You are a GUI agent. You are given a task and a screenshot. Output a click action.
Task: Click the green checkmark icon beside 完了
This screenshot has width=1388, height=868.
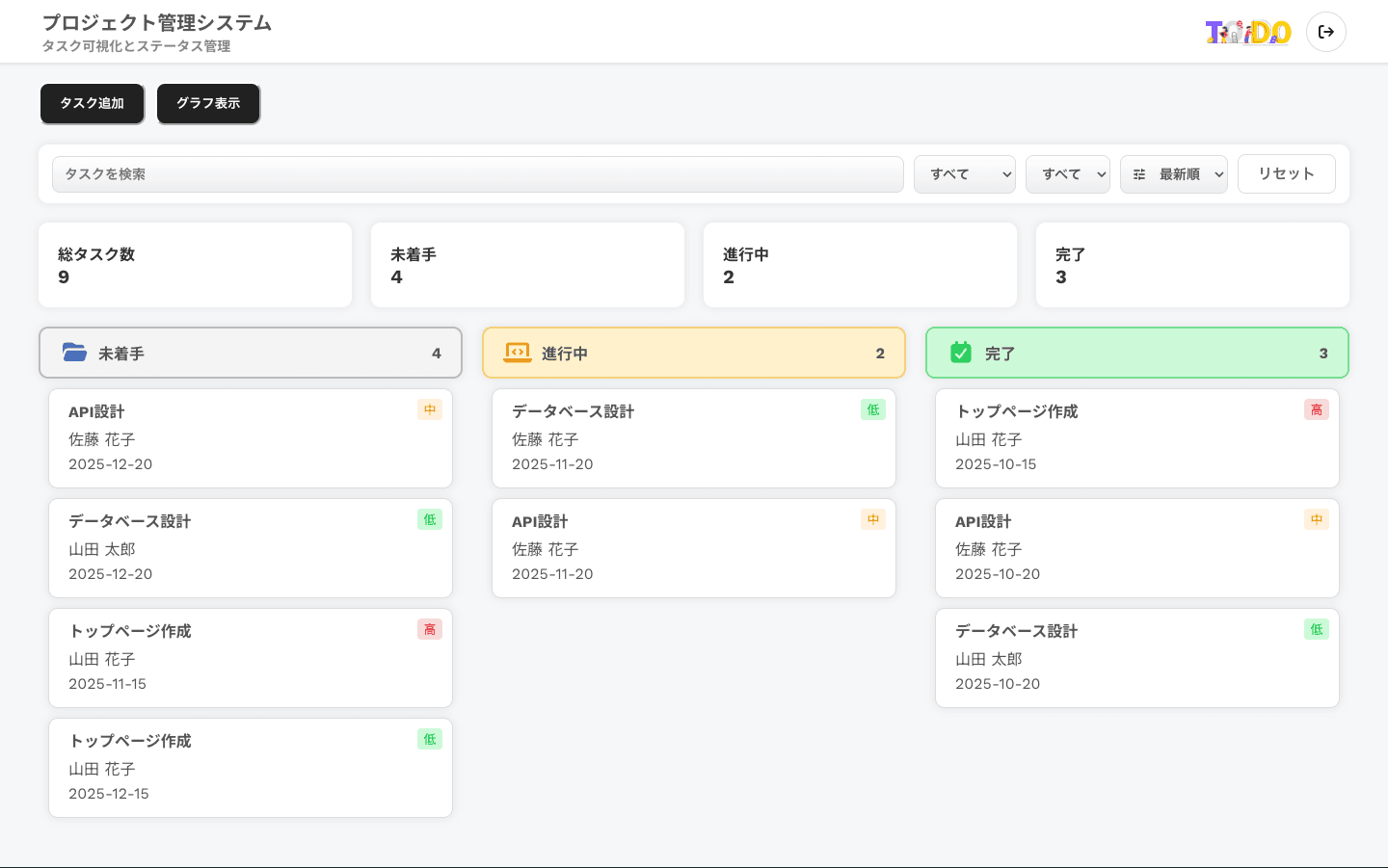click(x=962, y=353)
